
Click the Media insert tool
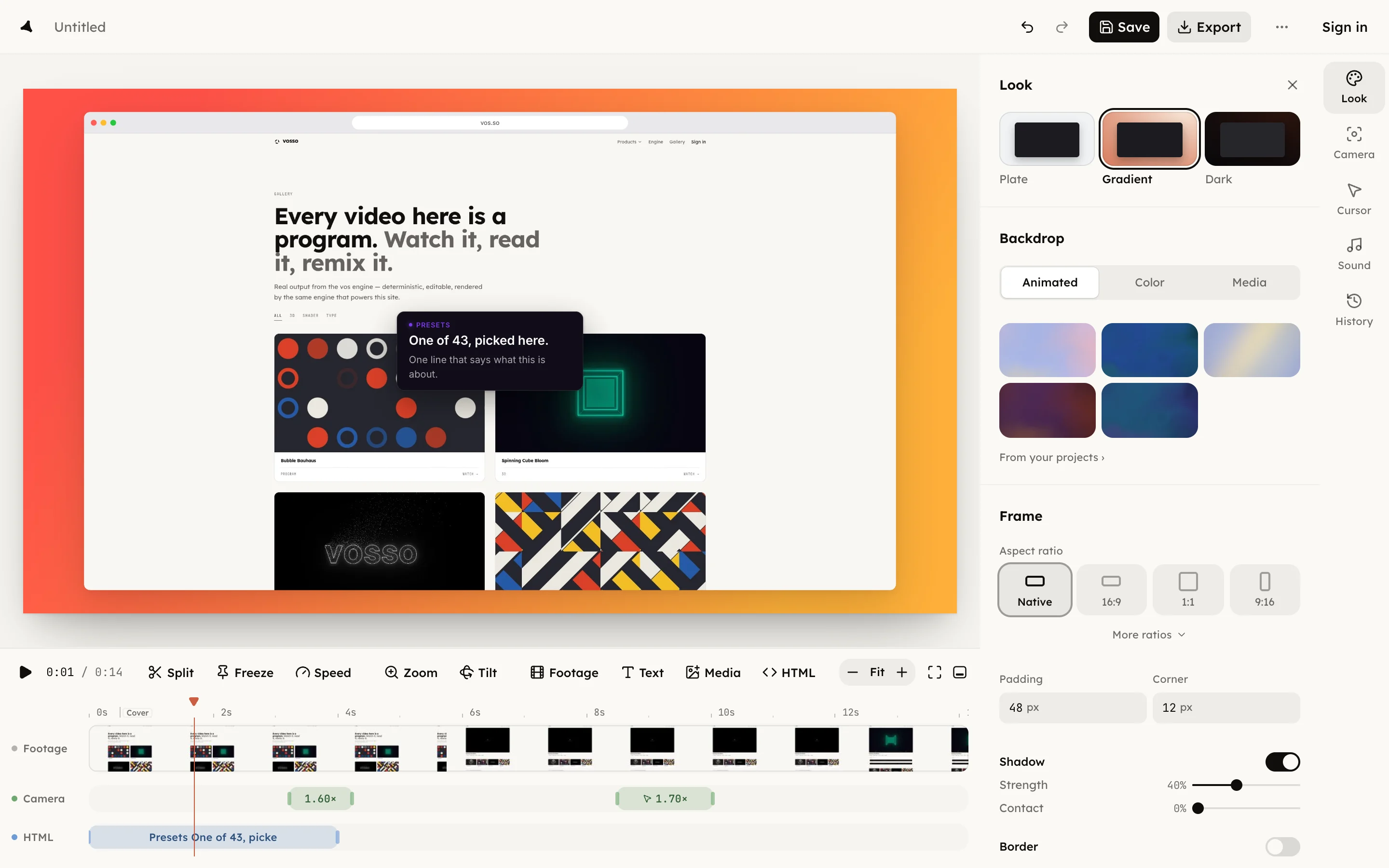pos(713,672)
